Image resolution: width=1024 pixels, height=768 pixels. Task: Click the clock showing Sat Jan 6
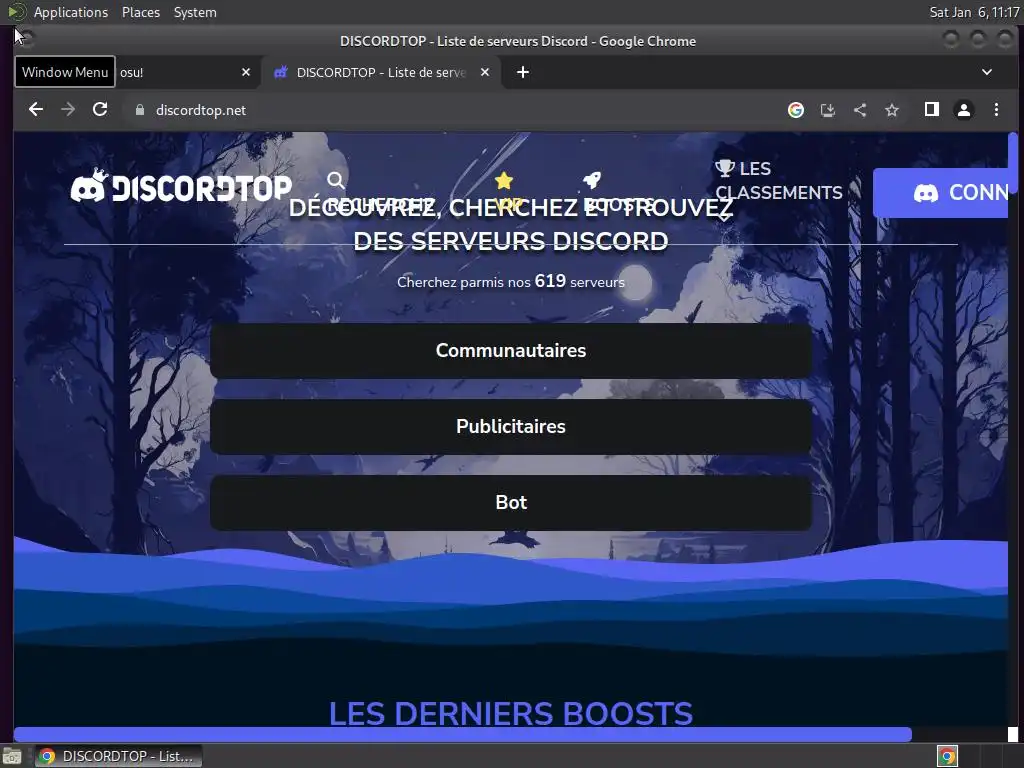point(974,12)
